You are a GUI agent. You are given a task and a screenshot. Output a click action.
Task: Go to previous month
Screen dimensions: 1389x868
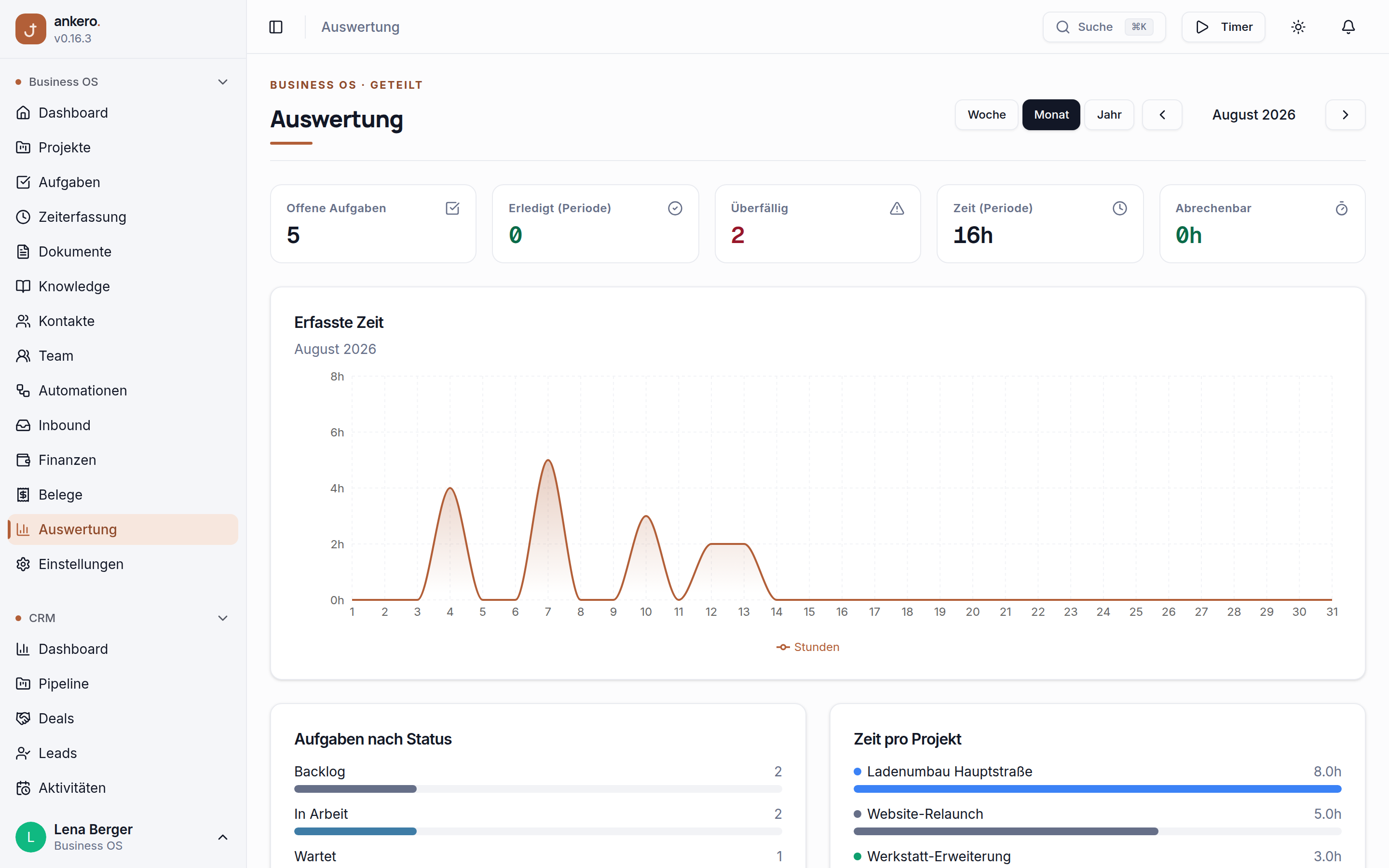[x=1162, y=115]
